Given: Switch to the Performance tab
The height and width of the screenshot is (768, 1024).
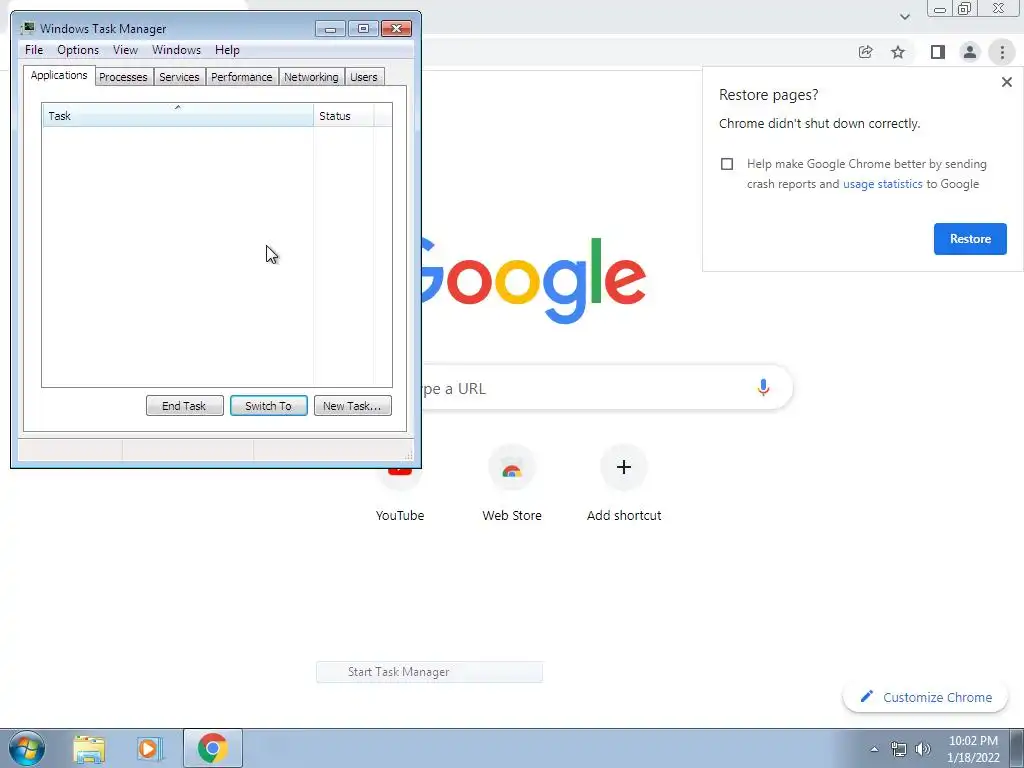Looking at the screenshot, I should (242, 77).
